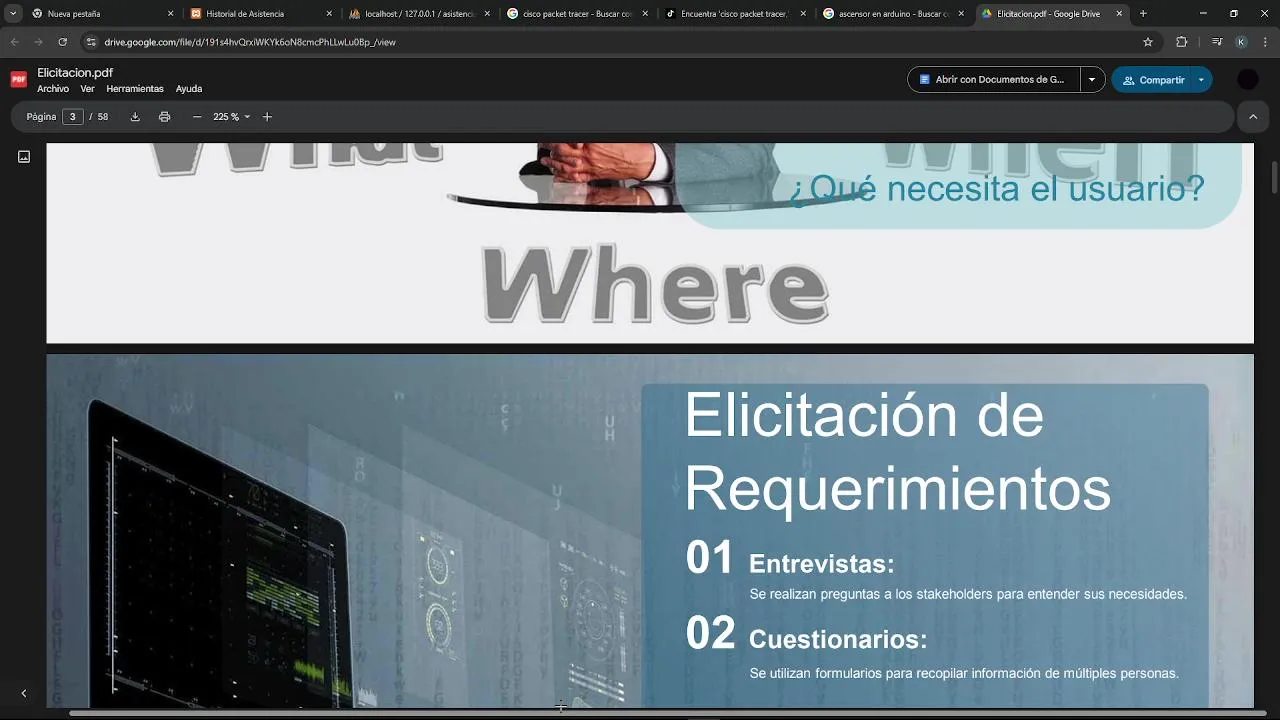Click the total pages 58 text
The height and width of the screenshot is (720, 1280).
click(103, 117)
